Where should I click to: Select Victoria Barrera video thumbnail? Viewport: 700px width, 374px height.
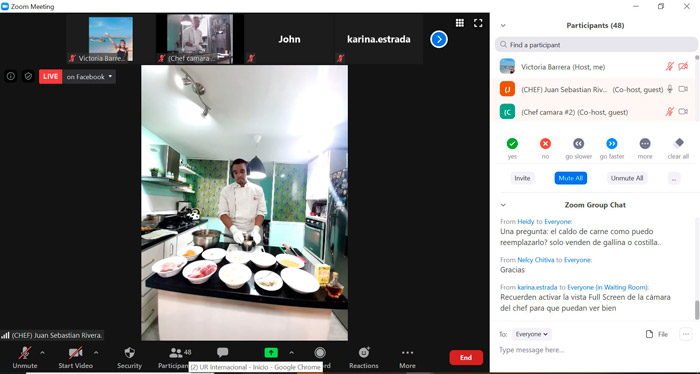click(x=111, y=39)
